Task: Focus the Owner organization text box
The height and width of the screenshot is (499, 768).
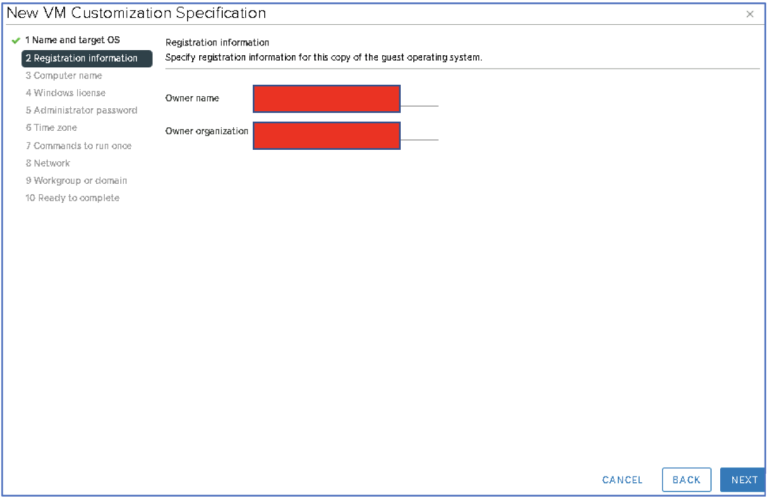Action: click(327, 135)
